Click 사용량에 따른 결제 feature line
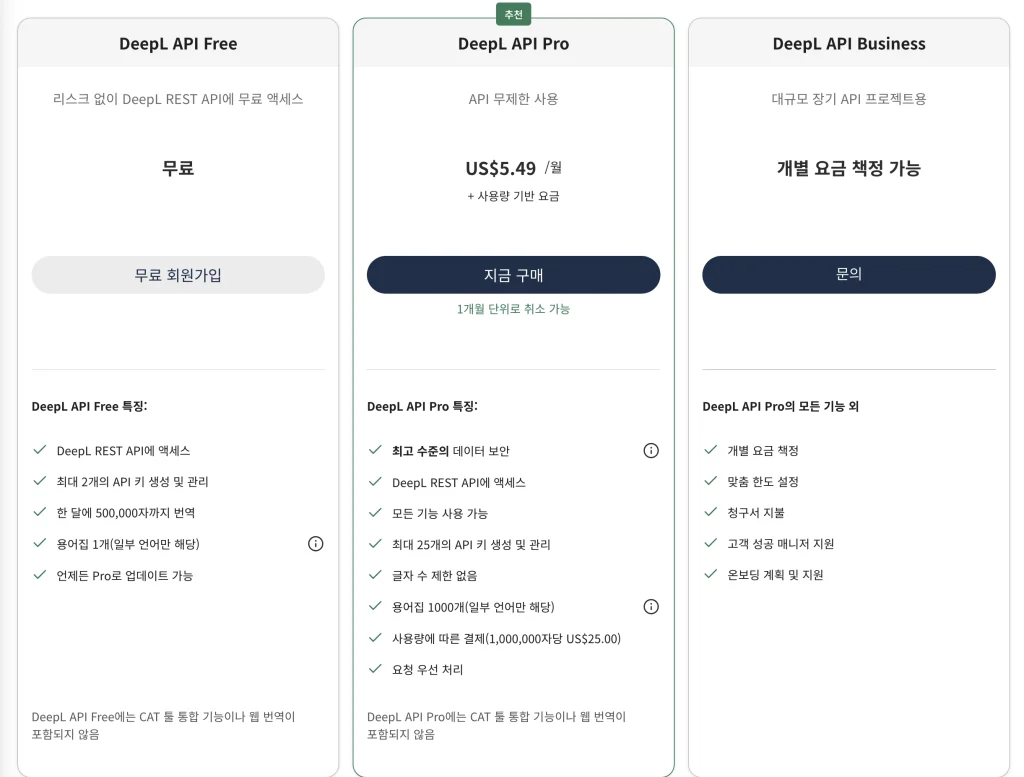1024x777 pixels. coord(506,639)
